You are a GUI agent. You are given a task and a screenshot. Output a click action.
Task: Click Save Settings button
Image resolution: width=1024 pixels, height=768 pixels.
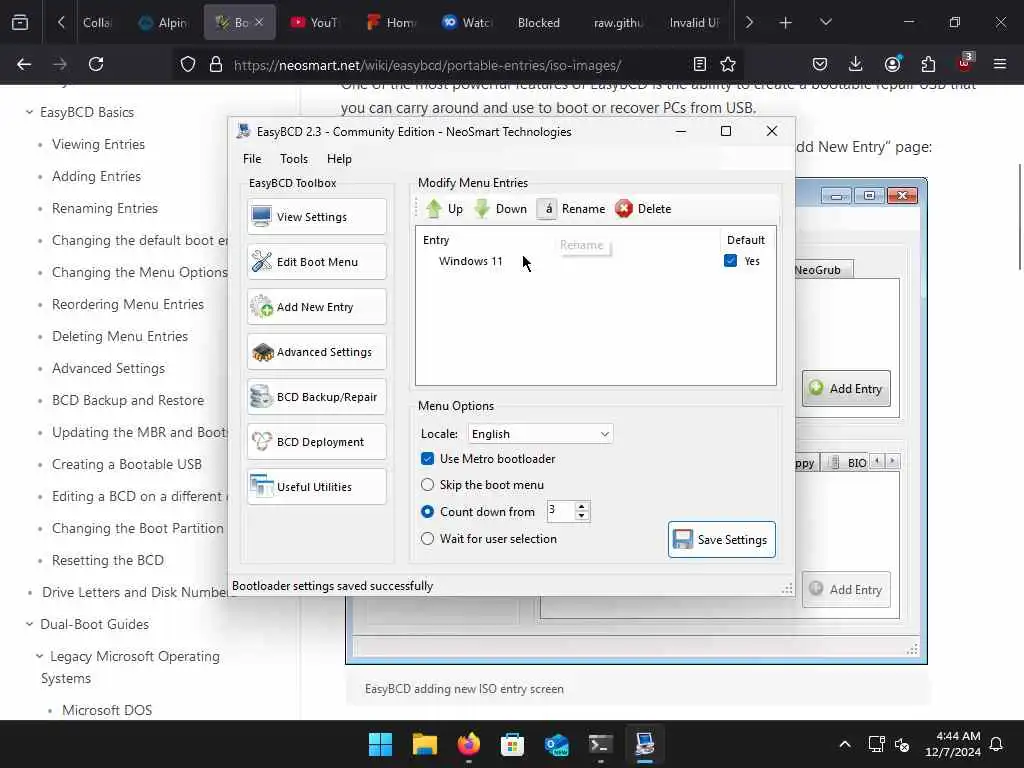722,539
